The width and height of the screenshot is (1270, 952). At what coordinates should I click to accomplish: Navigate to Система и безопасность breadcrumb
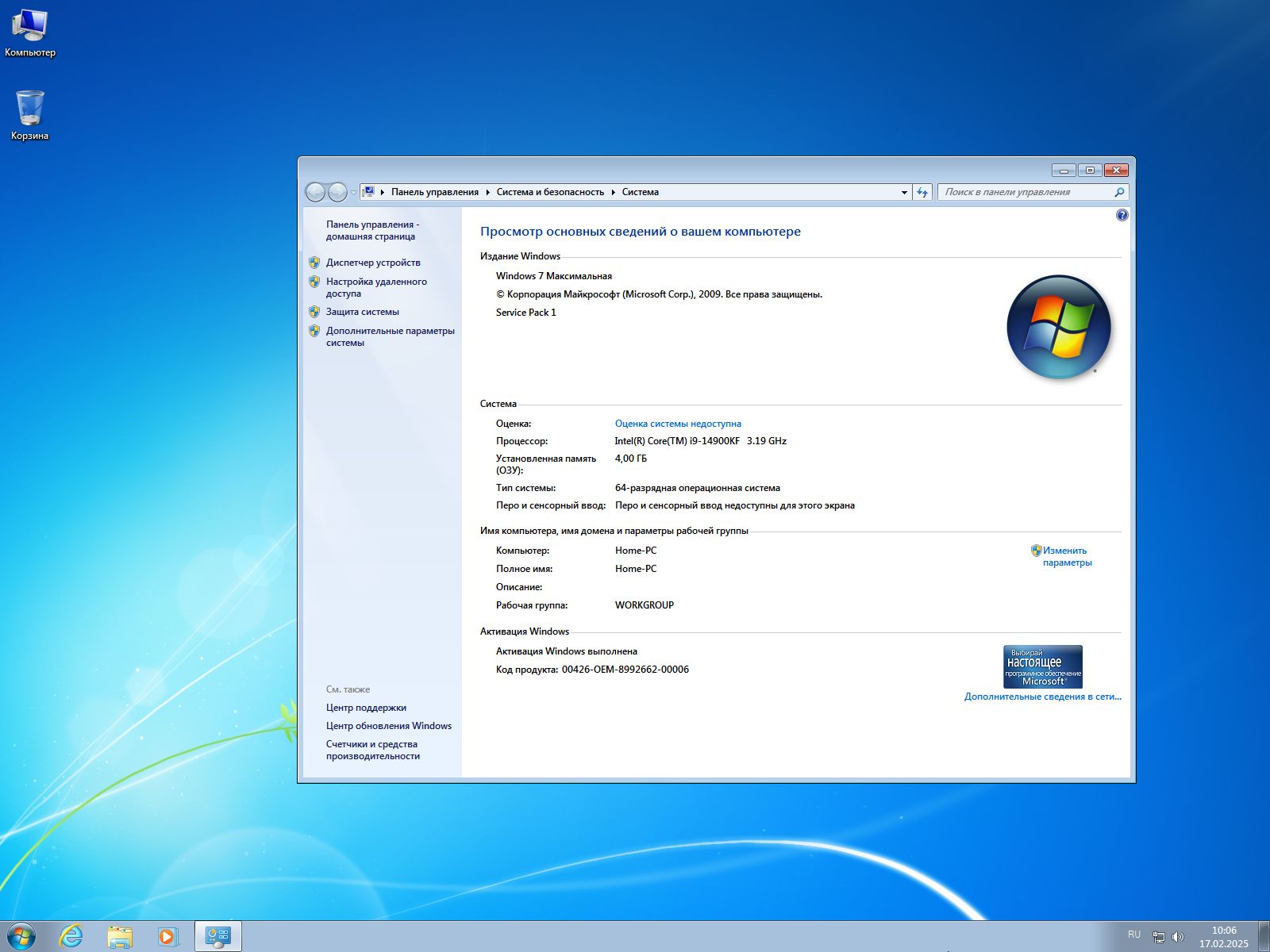549,191
